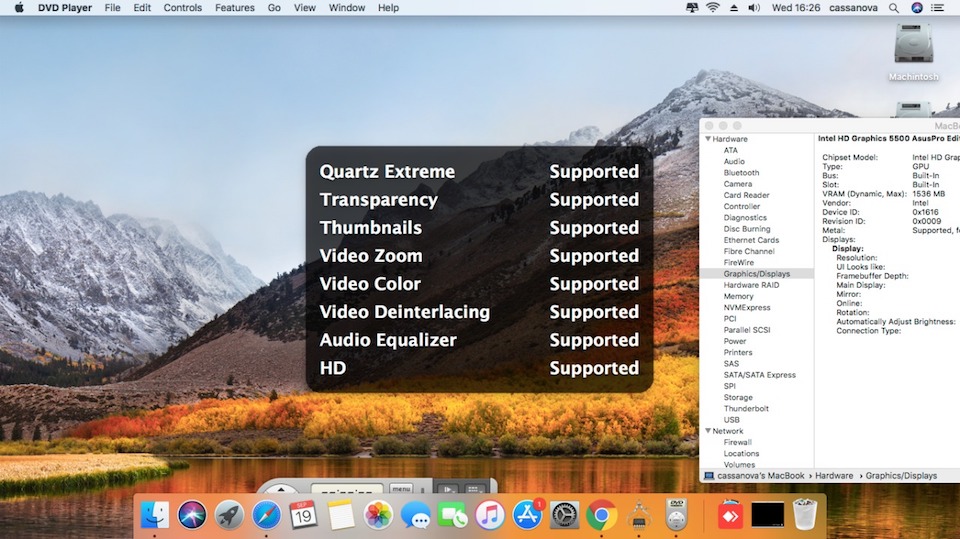Select Camera in the Hardware list
960x539 pixels.
(737, 184)
